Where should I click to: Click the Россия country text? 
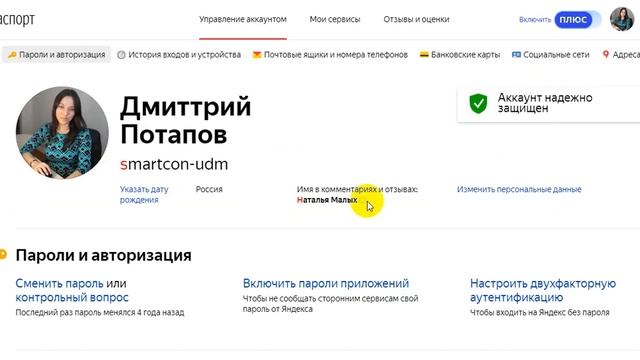(209, 189)
